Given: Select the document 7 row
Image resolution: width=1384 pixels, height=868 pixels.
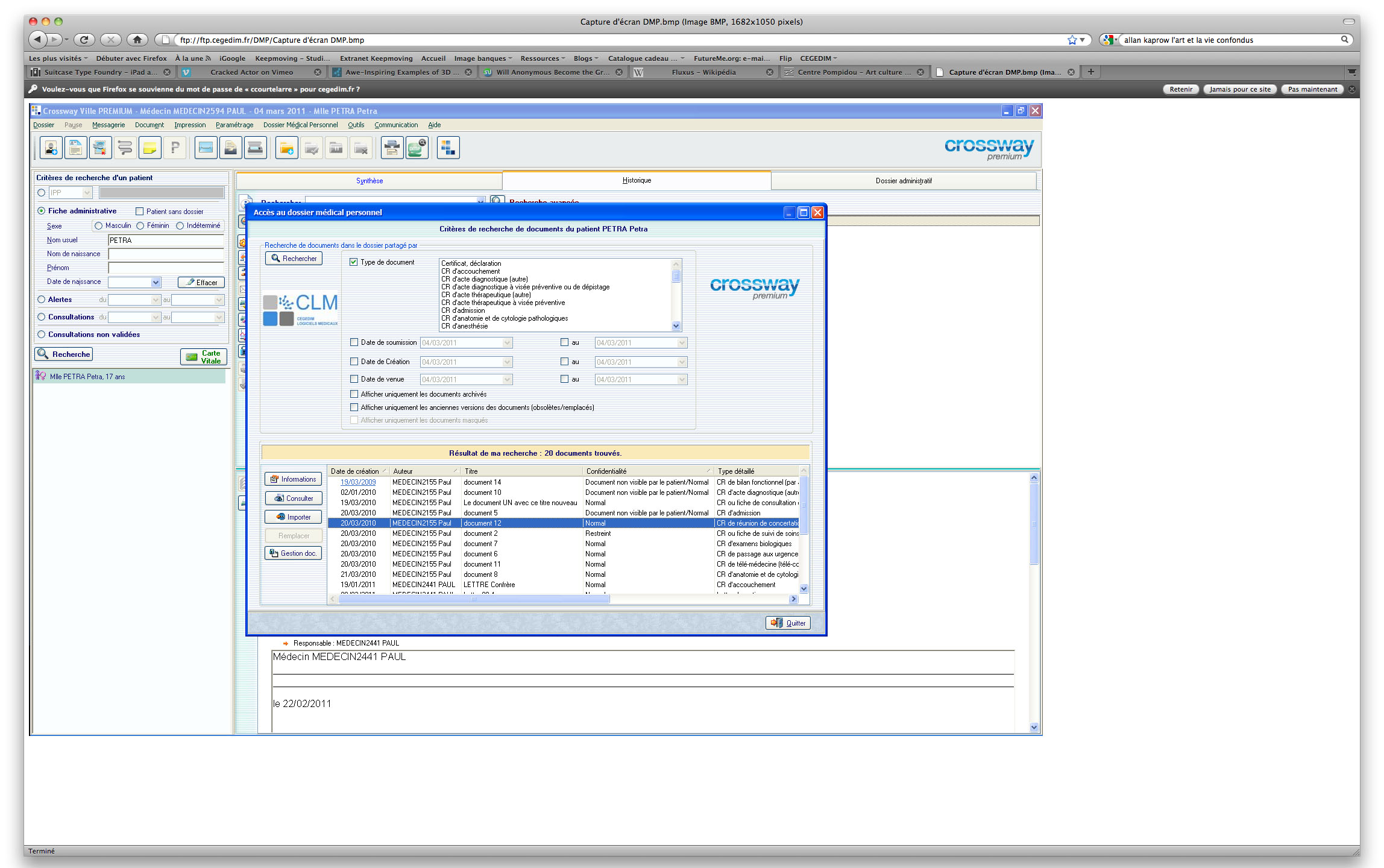Looking at the screenshot, I should point(480,544).
